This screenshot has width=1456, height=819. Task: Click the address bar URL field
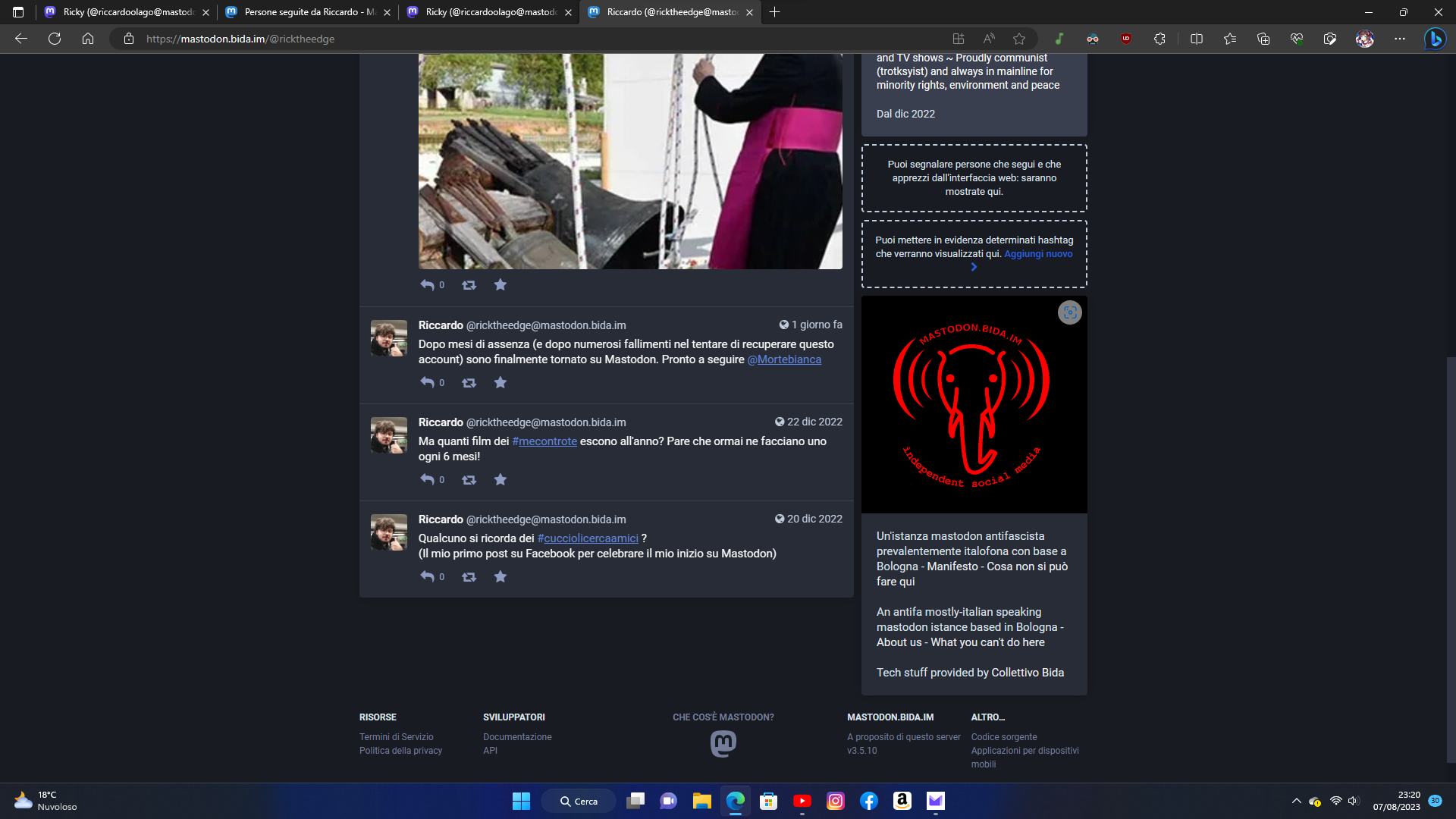(x=531, y=39)
